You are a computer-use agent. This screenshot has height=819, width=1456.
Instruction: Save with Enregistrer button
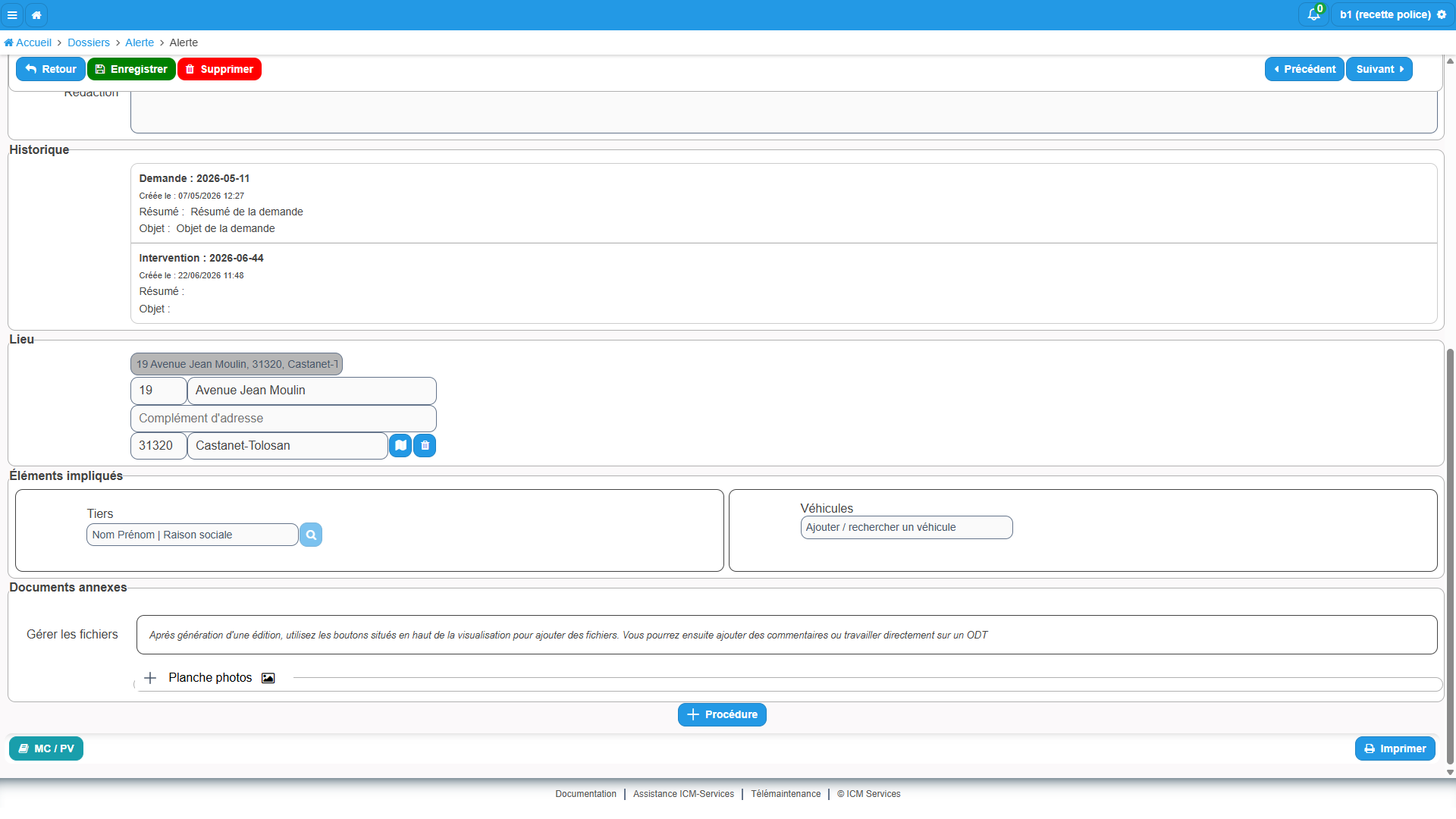(131, 69)
